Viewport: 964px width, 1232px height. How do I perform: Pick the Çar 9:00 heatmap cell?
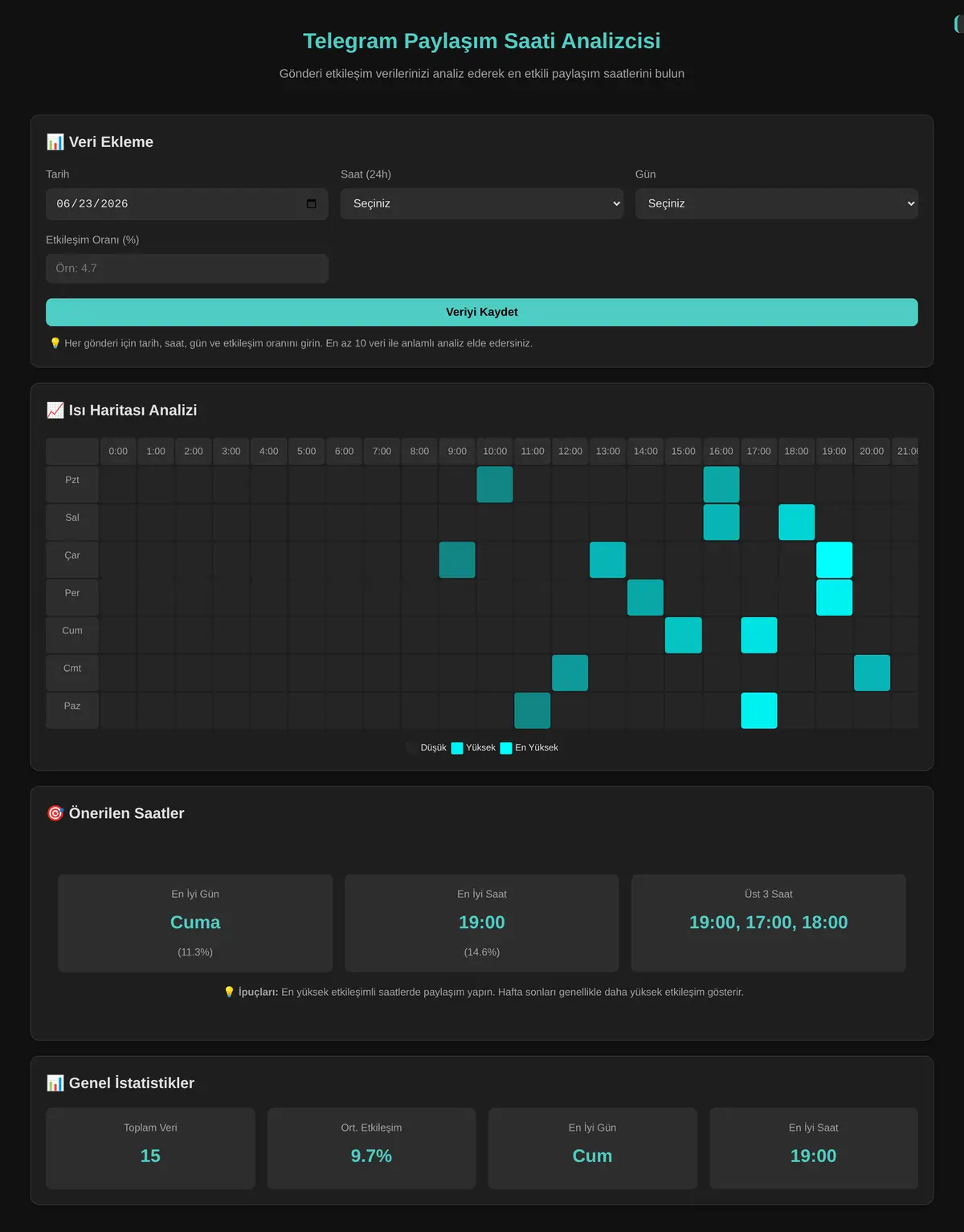click(x=457, y=560)
